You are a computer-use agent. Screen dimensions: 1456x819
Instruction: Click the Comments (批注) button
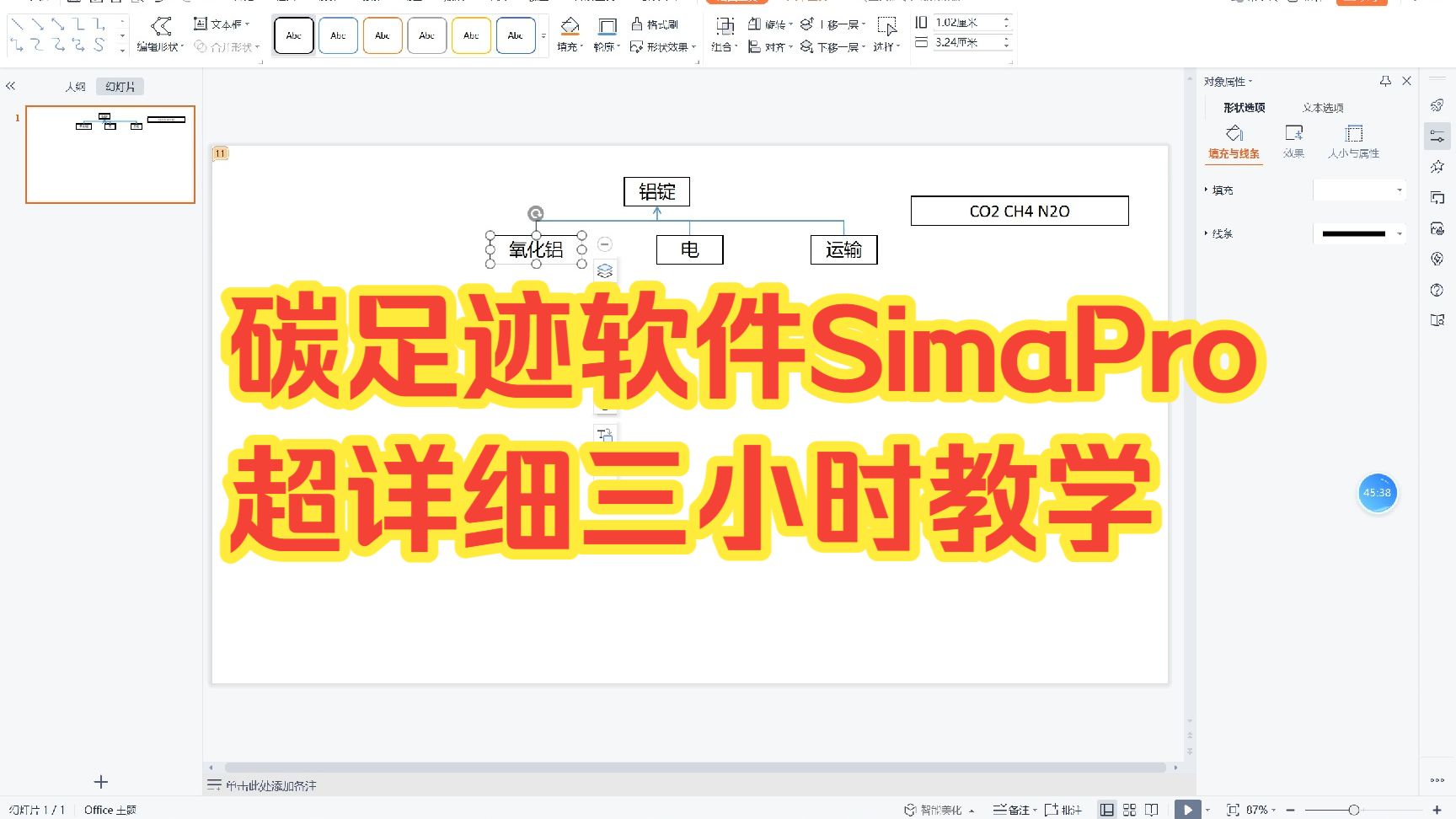[1063, 810]
